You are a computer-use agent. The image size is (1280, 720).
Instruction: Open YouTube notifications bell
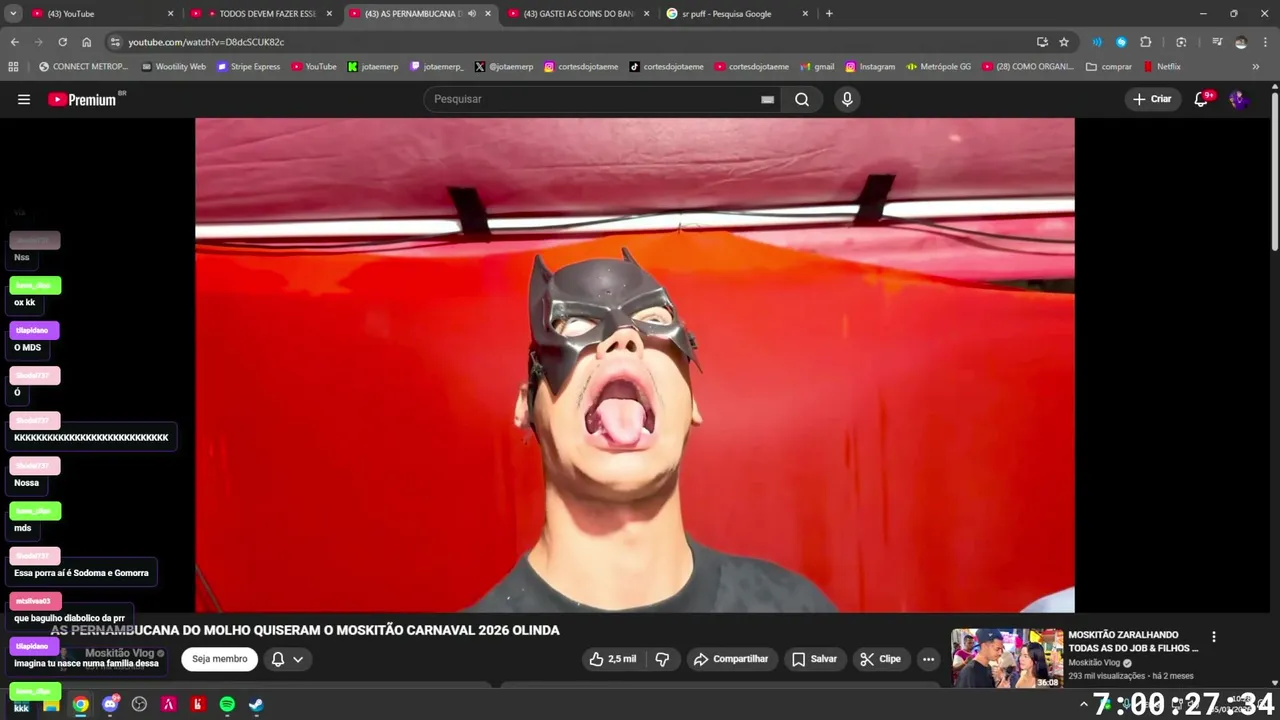coord(1202,99)
